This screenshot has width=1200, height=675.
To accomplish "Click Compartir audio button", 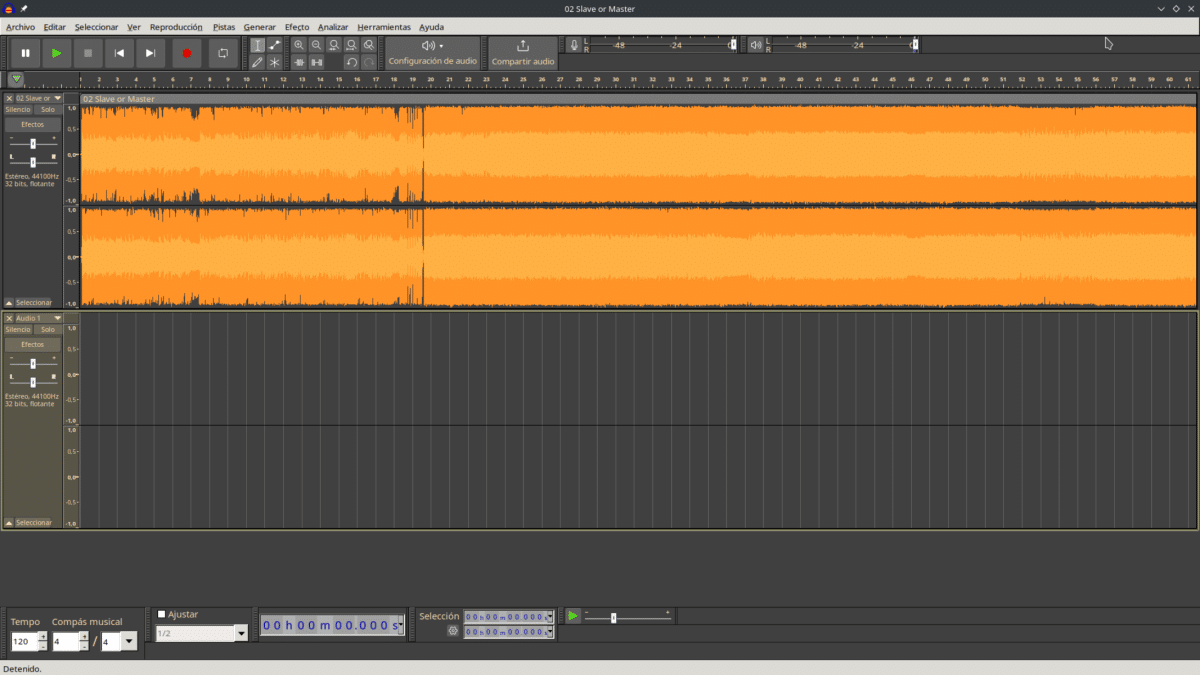I will 523,53.
